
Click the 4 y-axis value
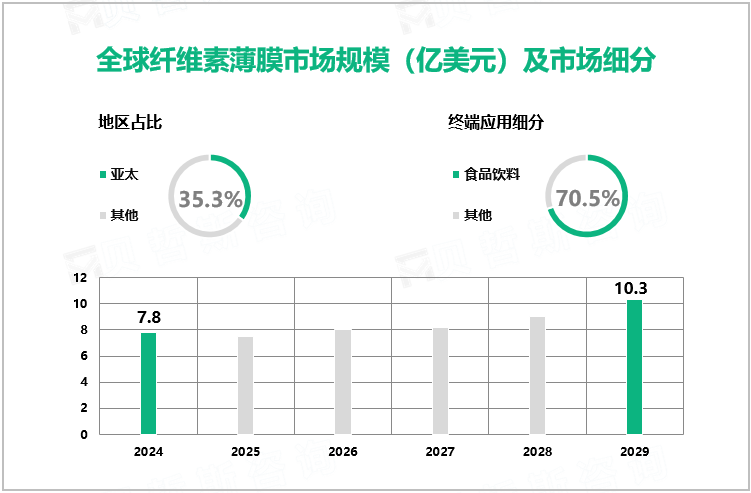[84, 382]
